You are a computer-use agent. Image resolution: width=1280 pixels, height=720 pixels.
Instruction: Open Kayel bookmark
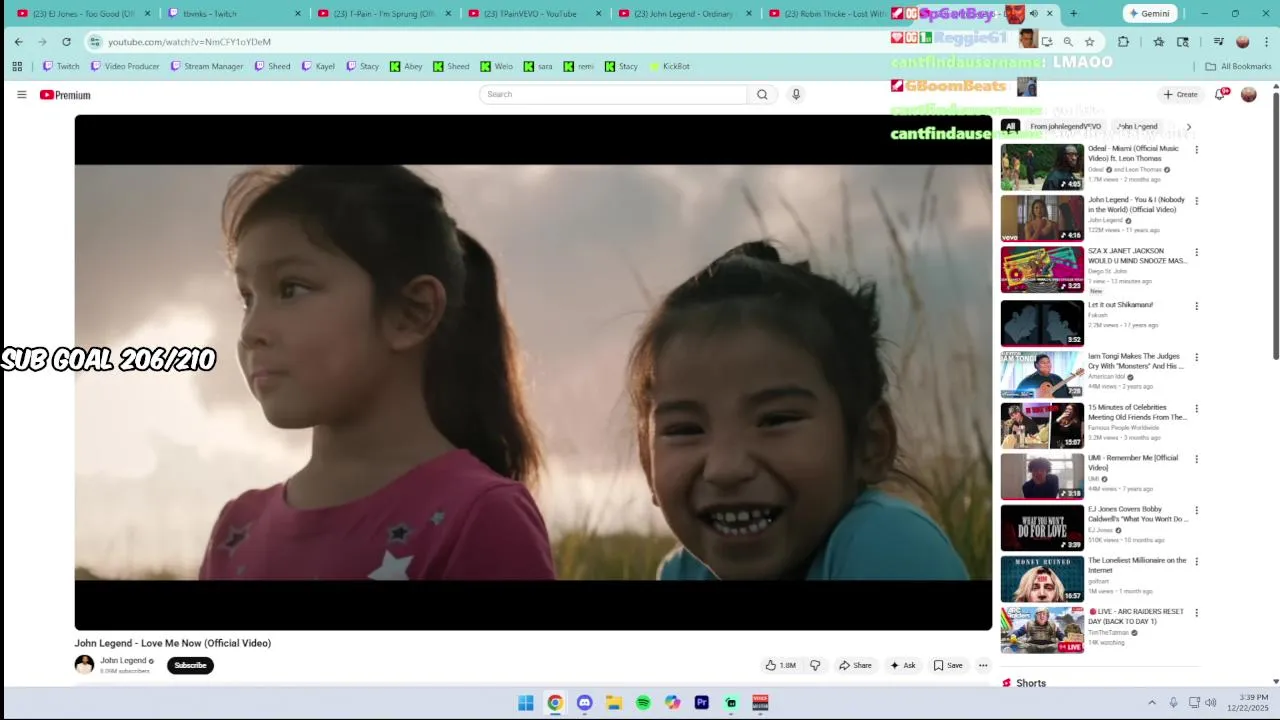click(318, 66)
